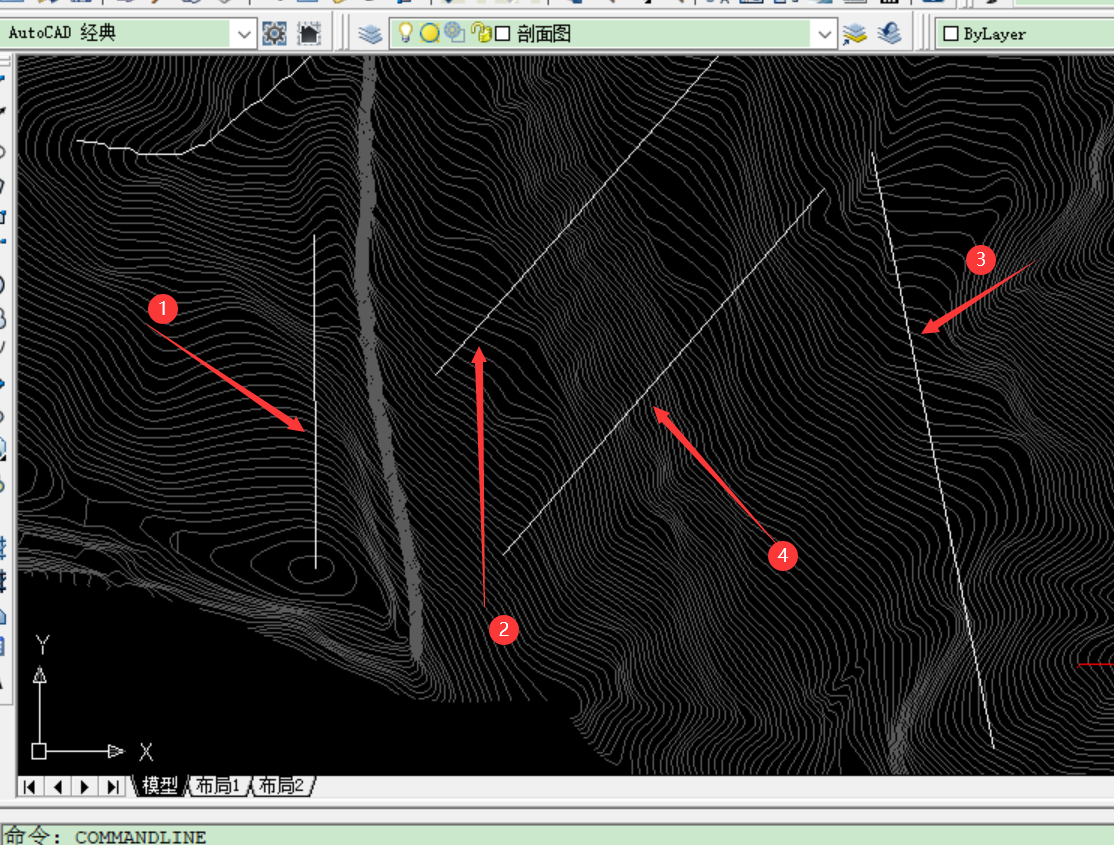Click in the command line input area
This screenshot has width=1114, height=845.
click(x=600, y=836)
